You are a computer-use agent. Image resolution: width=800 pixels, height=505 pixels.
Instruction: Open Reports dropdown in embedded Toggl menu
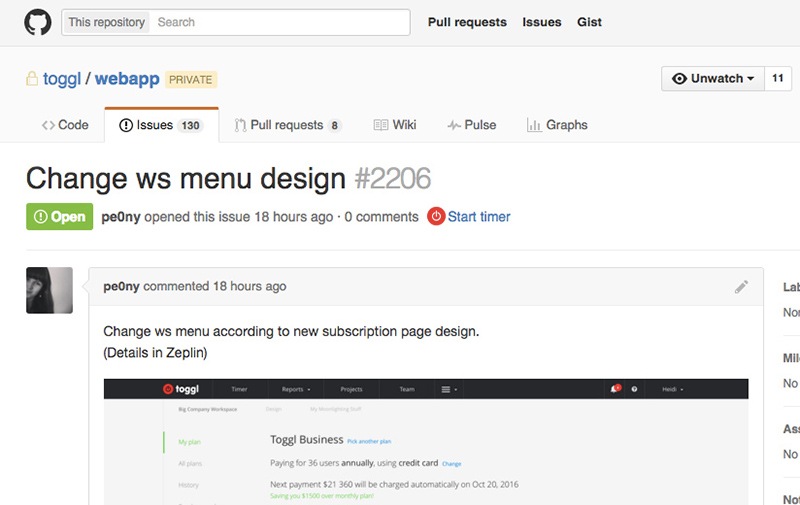[x=296, y=389]
